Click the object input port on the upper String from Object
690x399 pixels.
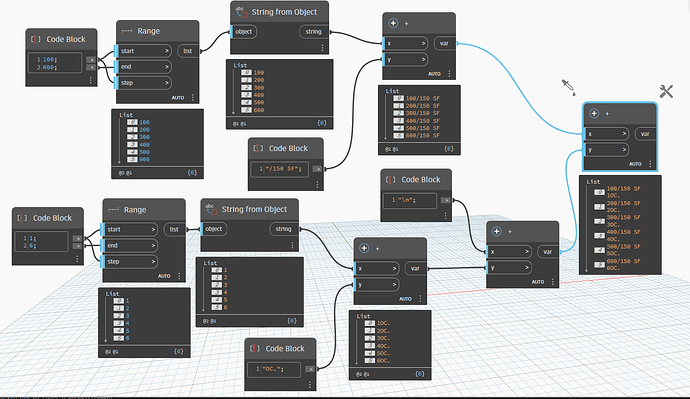(x=243, y=32)
